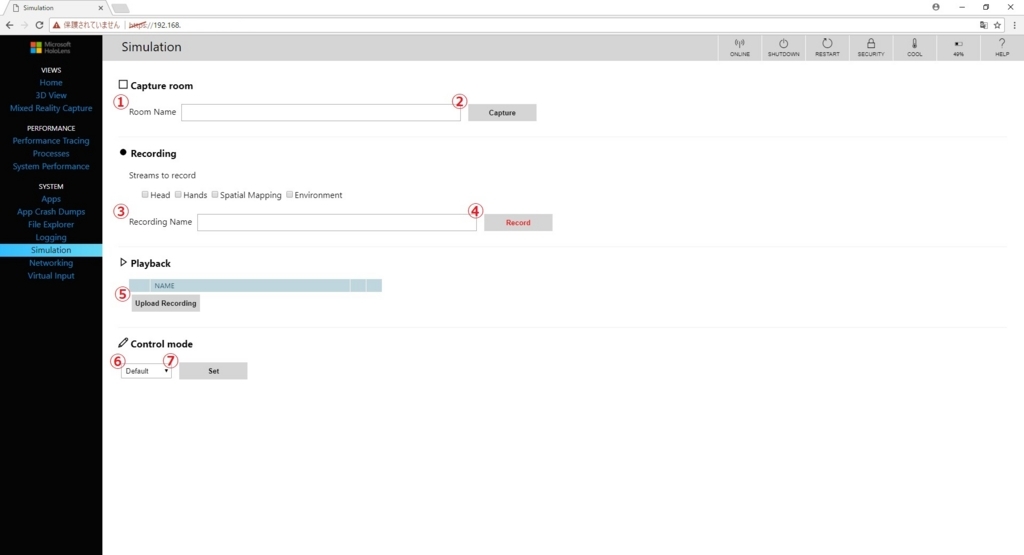Click the translate page icon
The width and height of the screenshot is (1024, 555).
point(984,25)
